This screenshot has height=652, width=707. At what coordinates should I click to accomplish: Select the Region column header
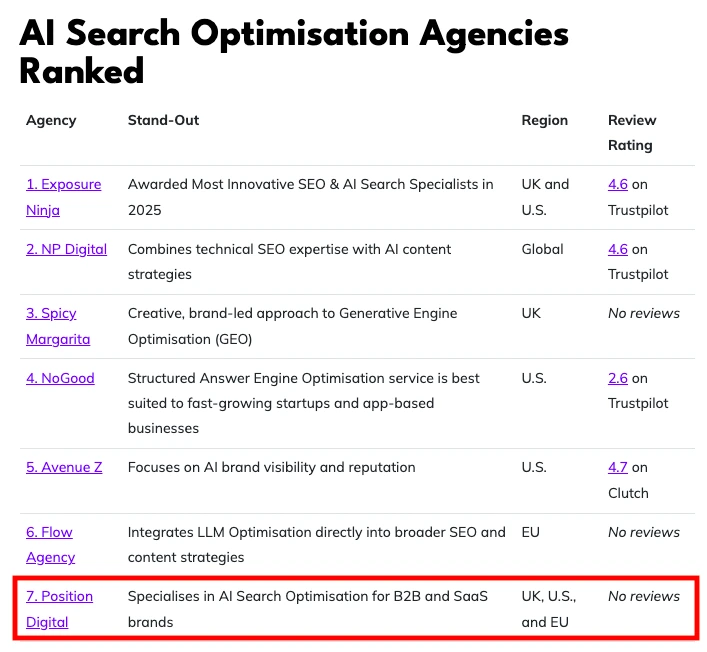click(544, 120)
